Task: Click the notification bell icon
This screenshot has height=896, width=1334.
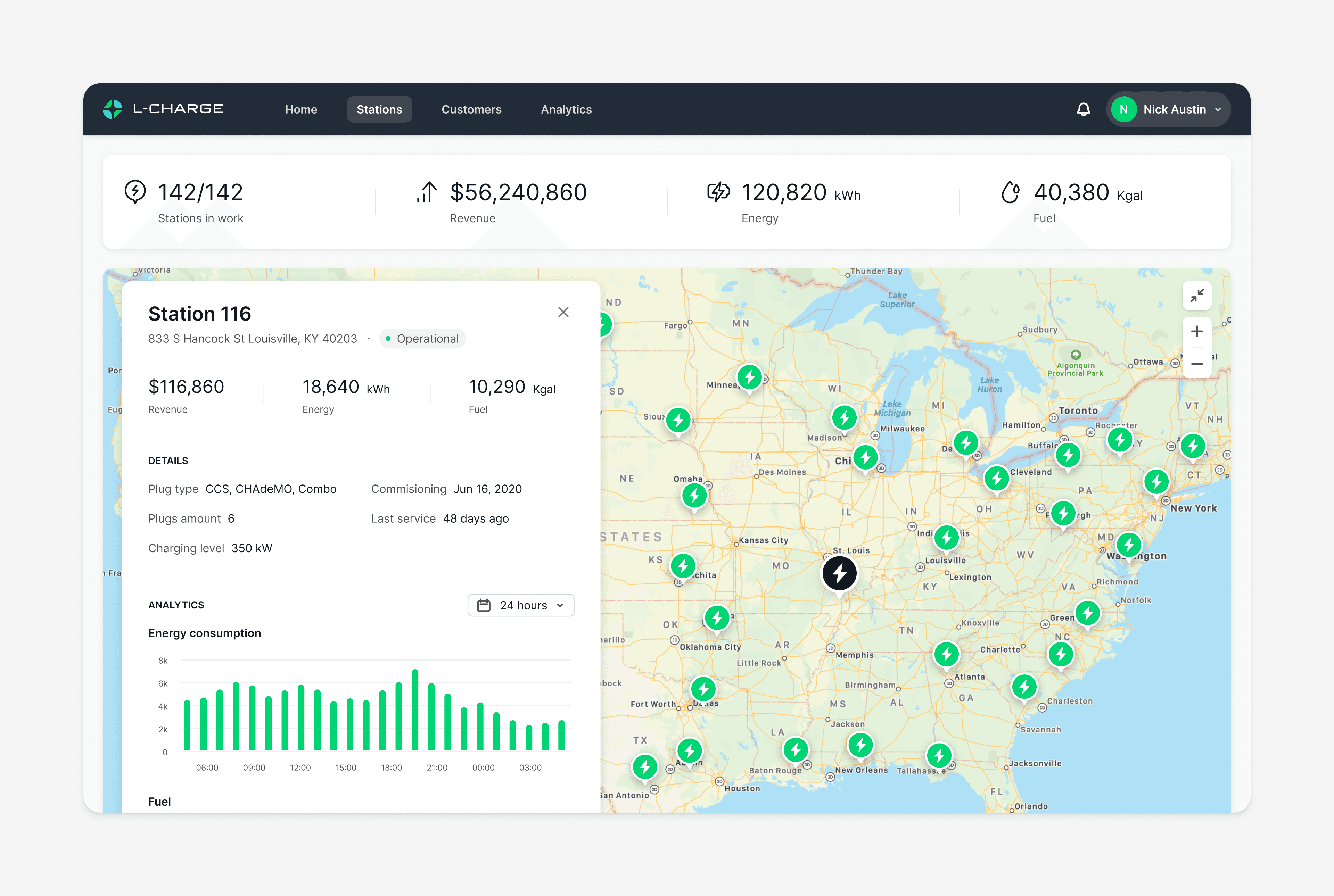Action: click(1083, 109)
